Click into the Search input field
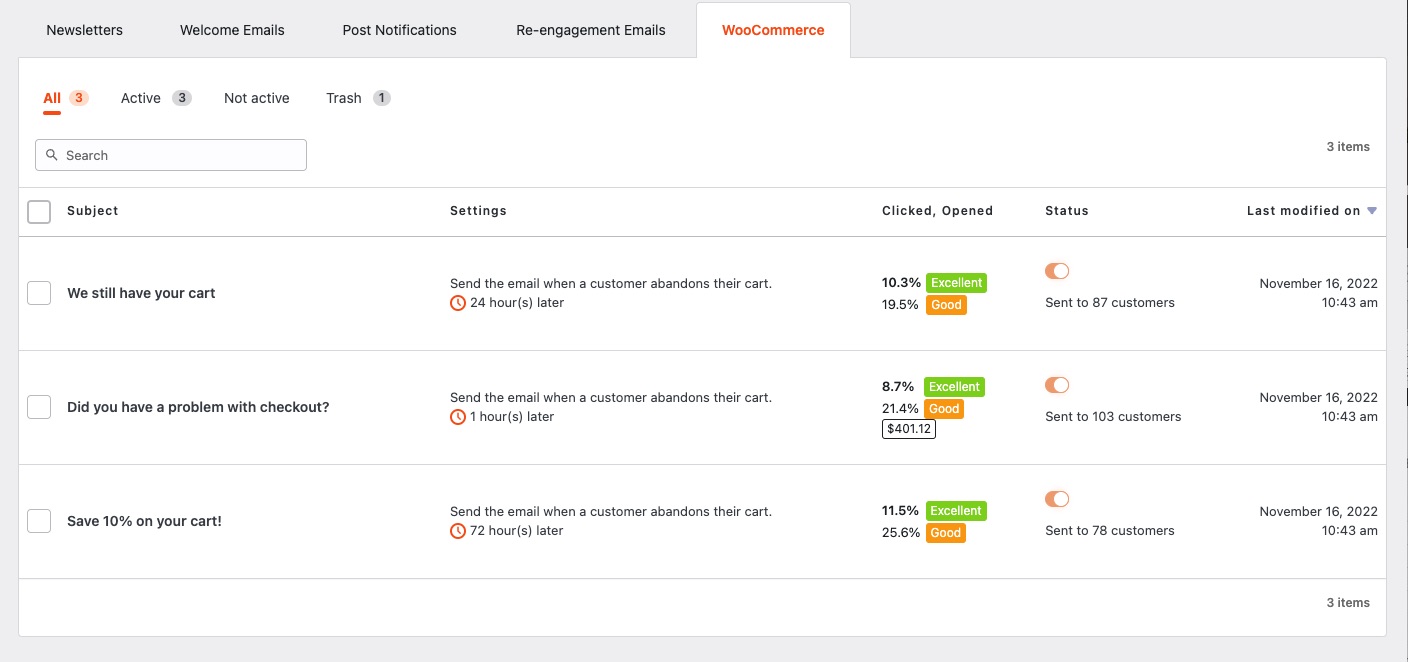The width and height of the screenshot is (1408, 662). (171, 155)
